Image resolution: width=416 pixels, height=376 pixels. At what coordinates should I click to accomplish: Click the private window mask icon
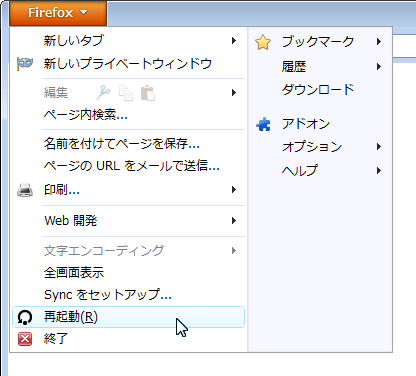pyautogui.click(x=25, y=63)
